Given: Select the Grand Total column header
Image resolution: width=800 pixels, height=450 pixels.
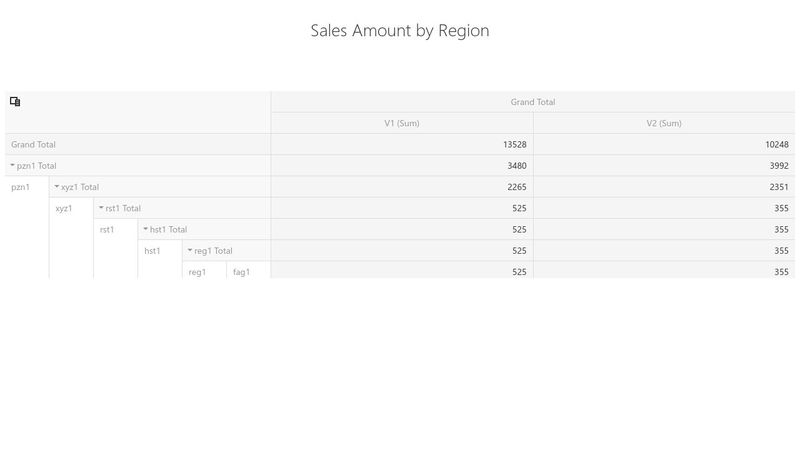Looking at the screenshot, I should pos(532,102).
